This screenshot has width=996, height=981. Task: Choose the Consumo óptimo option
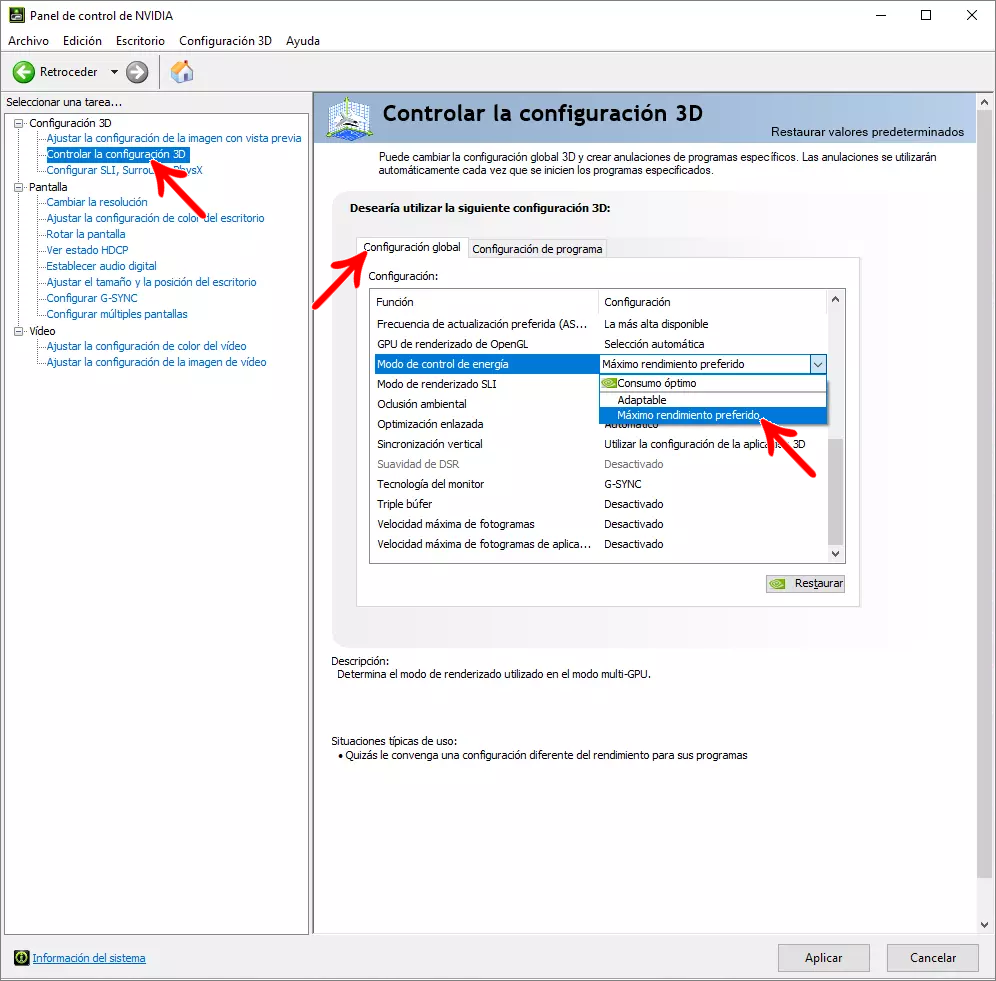click(x=713, y=383)
